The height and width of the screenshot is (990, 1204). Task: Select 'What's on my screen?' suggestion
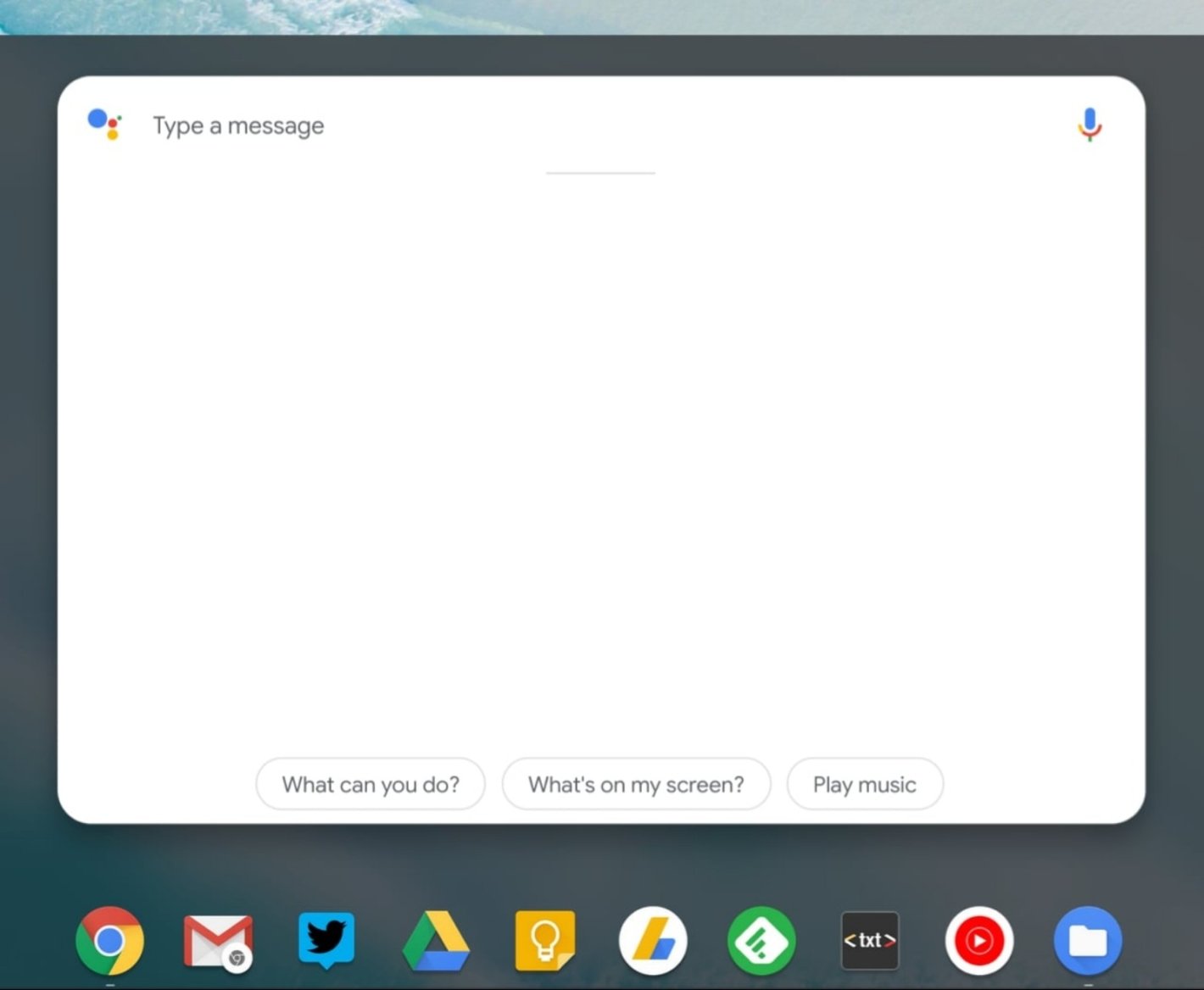pos(636,784)
